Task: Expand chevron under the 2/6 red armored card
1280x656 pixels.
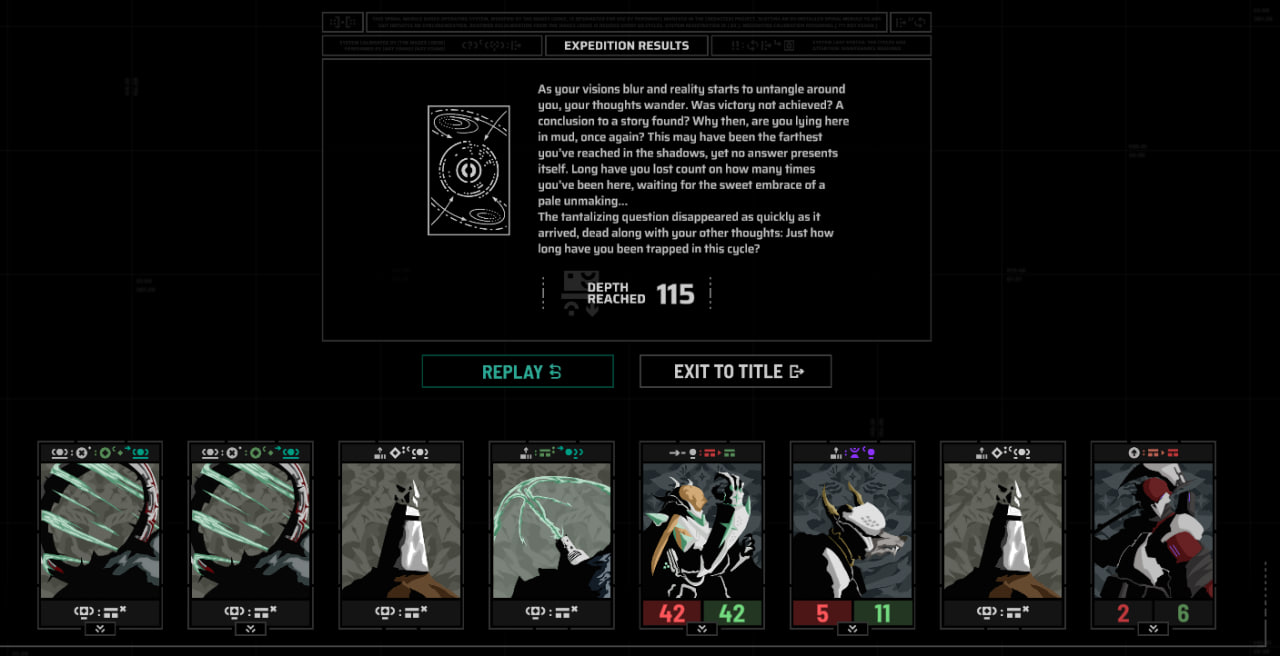Action: point(1153,629)
